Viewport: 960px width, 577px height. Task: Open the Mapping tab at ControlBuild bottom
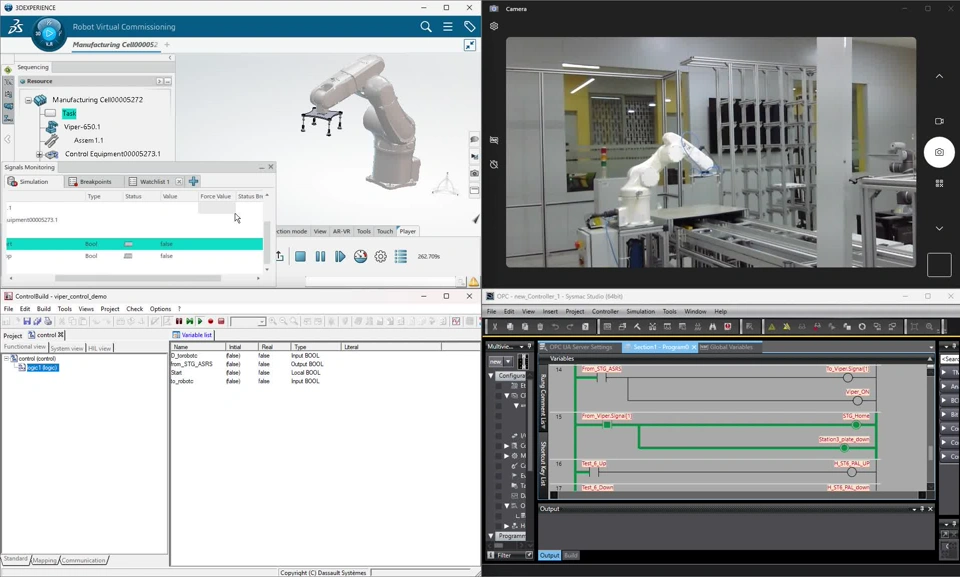click(x=44, y=560)
